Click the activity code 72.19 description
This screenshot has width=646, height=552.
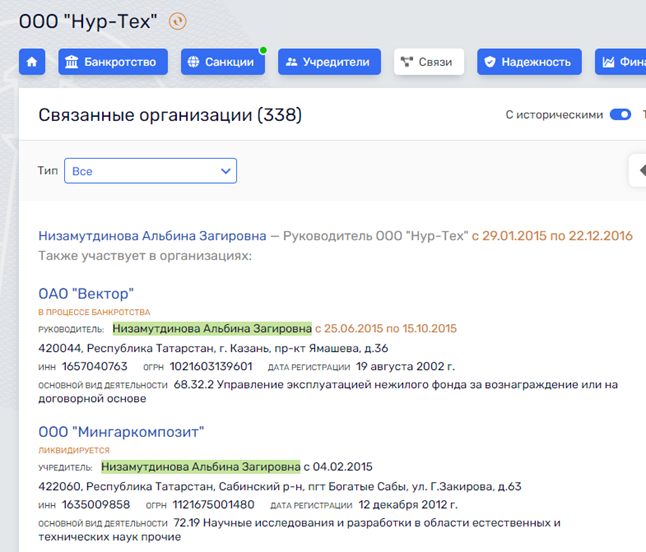(299, 530)
